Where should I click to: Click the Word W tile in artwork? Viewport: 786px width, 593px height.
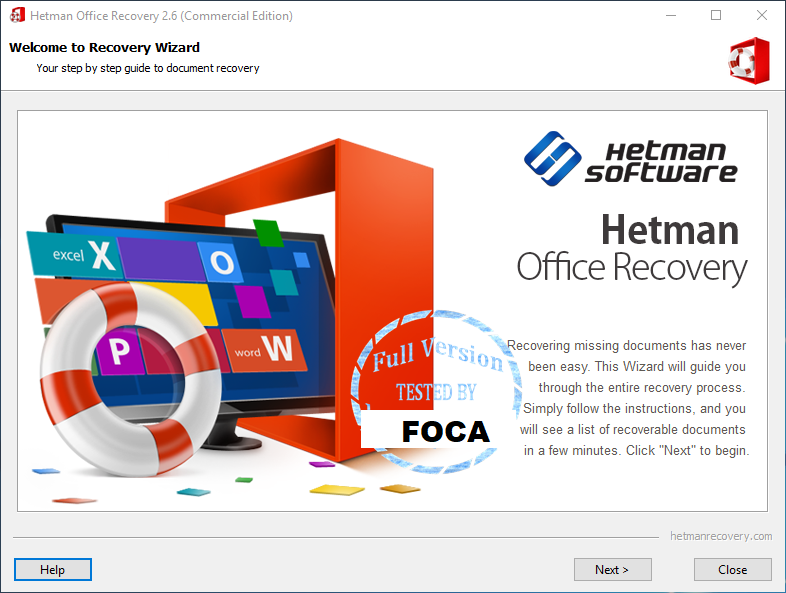tap(264, 349)
